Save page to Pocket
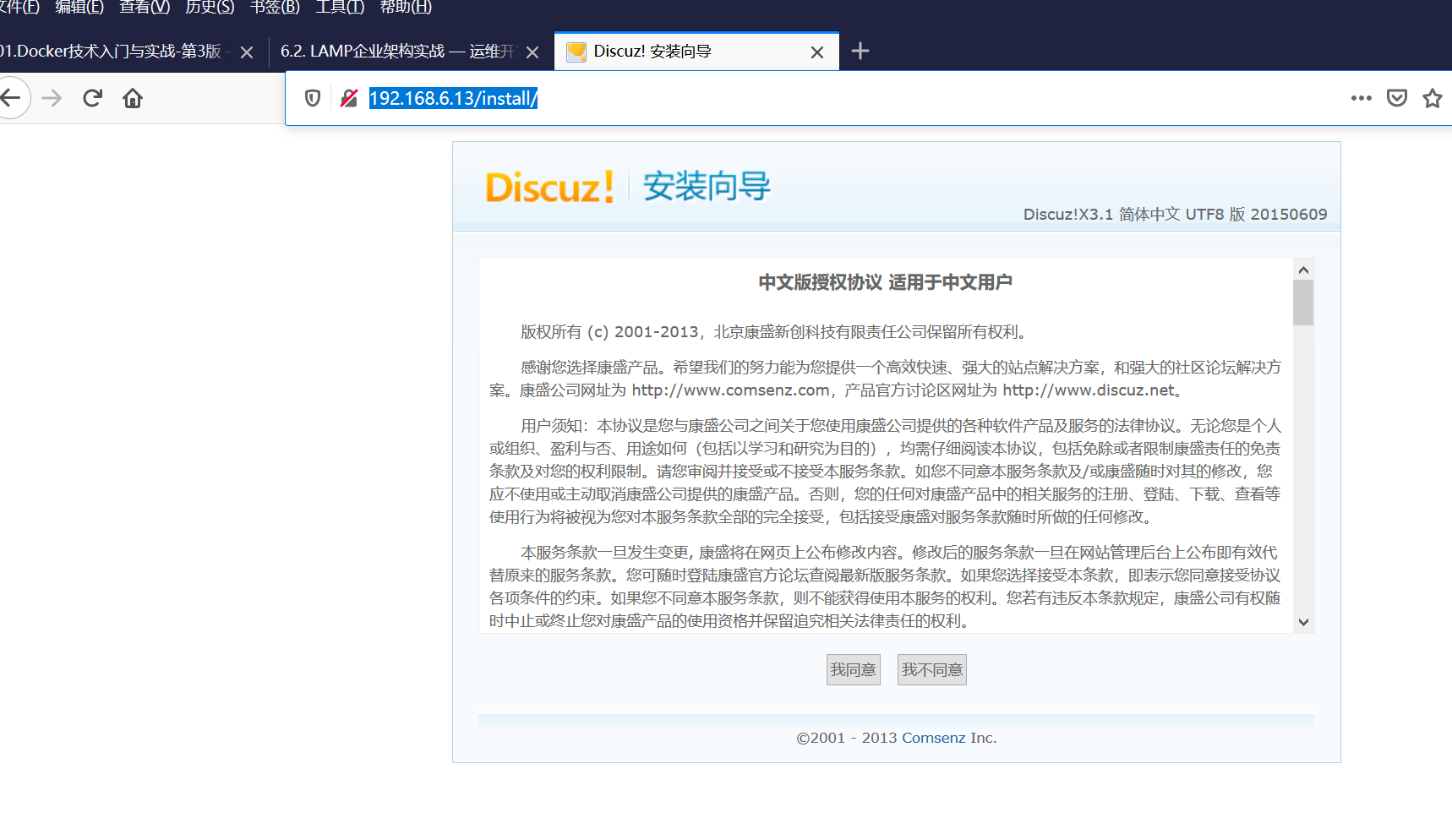 (x=1397, y=98)
